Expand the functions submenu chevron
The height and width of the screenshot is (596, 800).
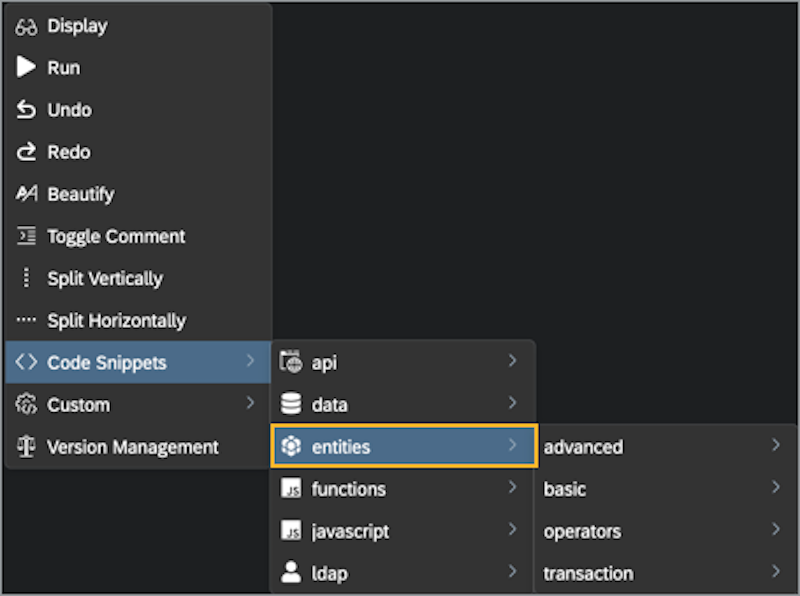tap(513, 487)
